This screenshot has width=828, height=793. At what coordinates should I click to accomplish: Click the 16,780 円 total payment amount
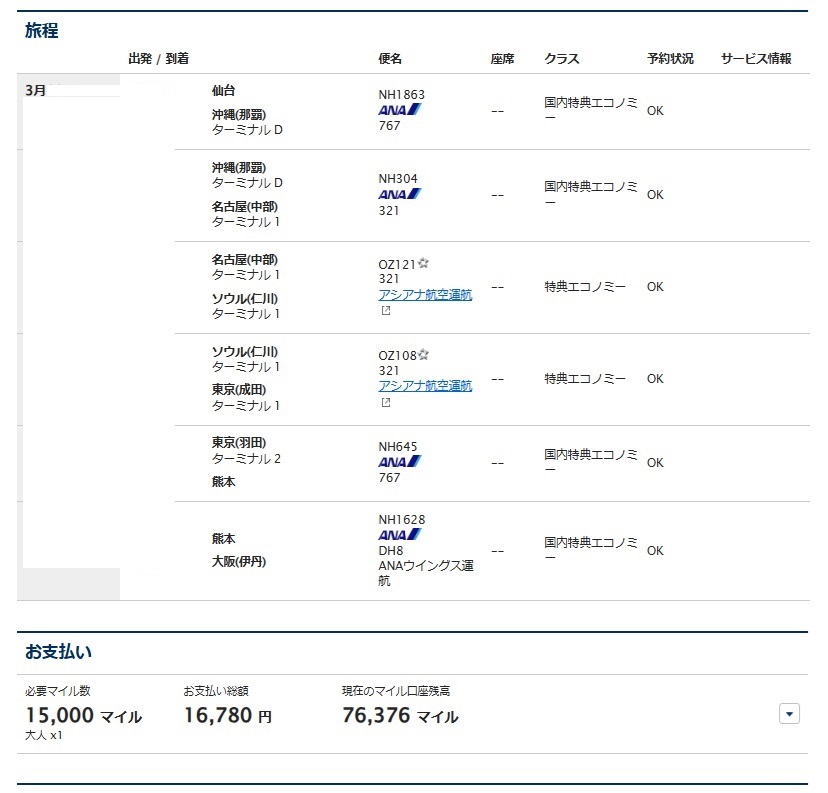(227, 716)
